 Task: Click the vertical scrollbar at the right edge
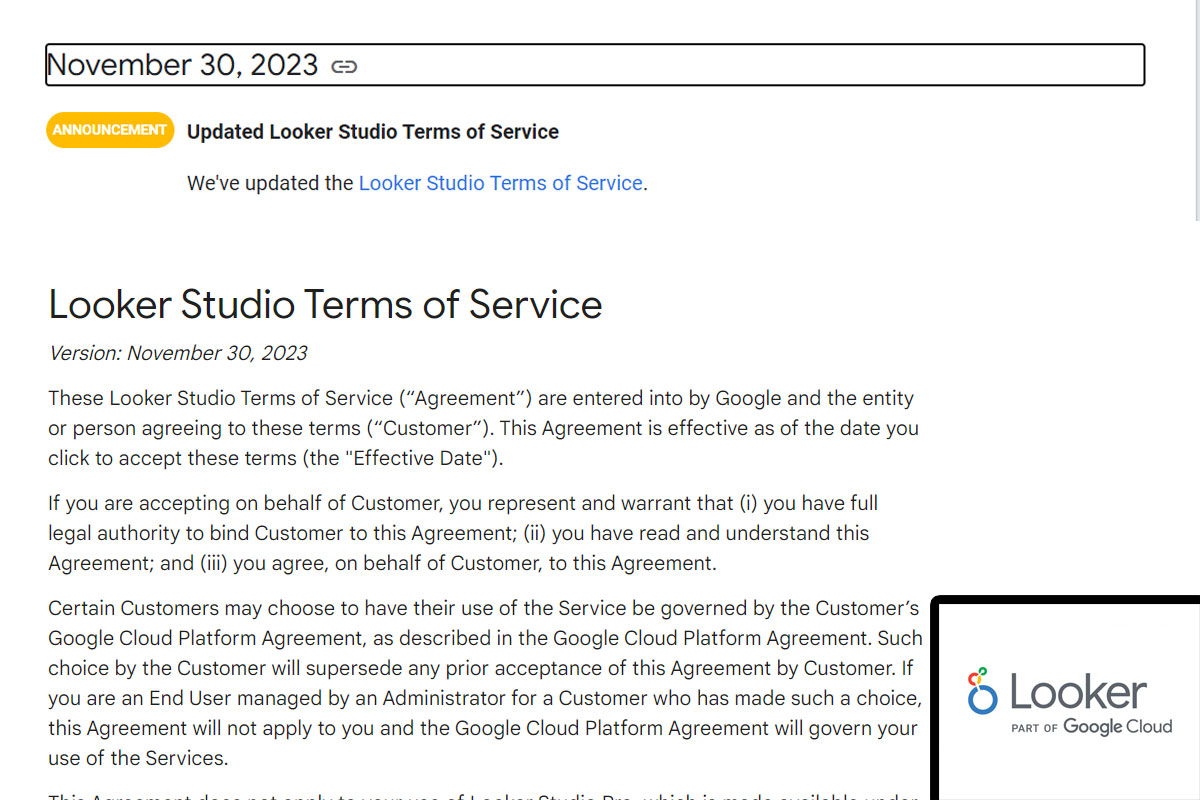point(1197,110)
